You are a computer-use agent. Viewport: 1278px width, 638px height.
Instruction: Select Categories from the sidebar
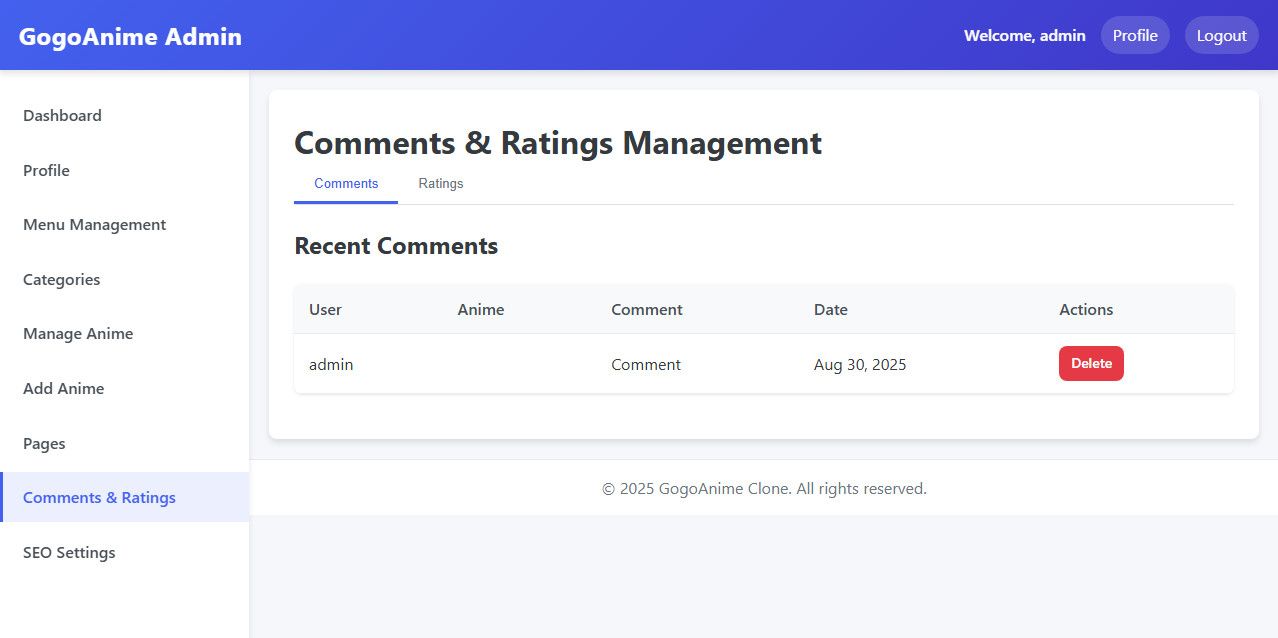61,279
